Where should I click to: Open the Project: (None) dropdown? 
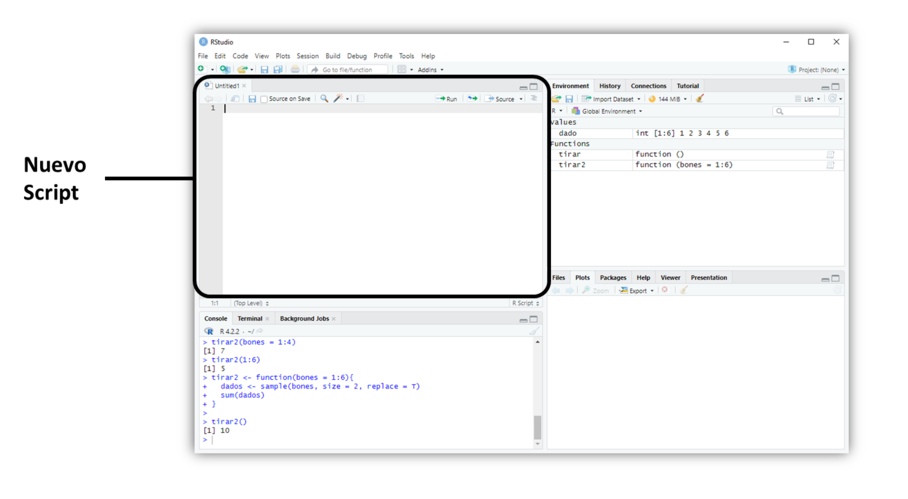[816, 70]
